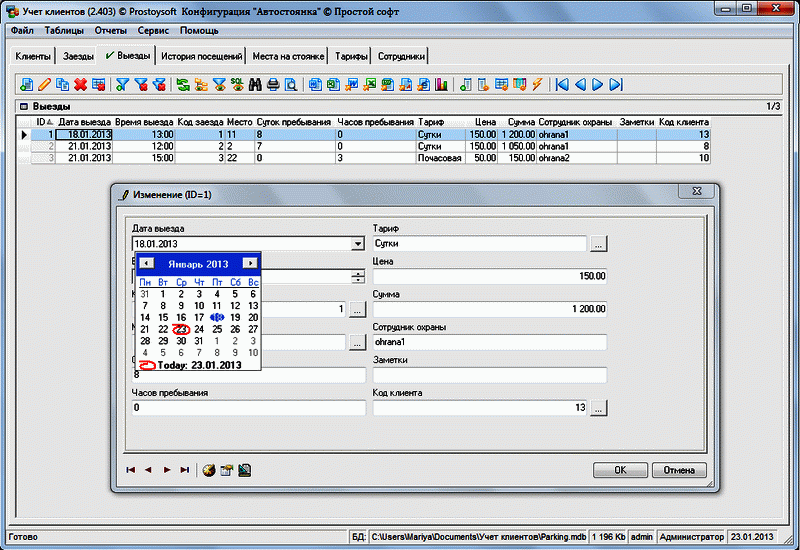Click the first export to Word icon

coord(315,85)
